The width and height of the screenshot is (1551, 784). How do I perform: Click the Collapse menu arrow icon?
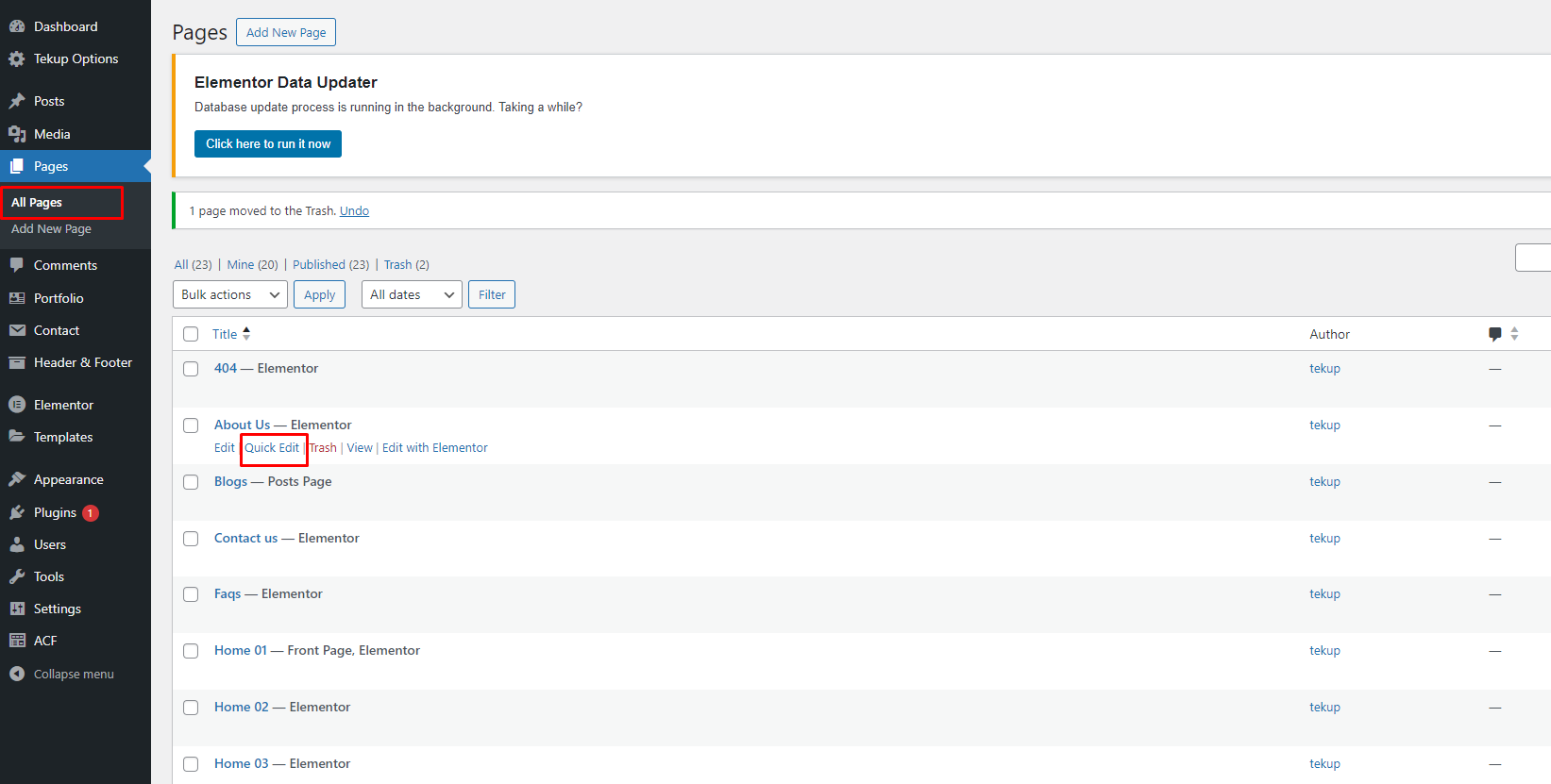tap(17, 674)
